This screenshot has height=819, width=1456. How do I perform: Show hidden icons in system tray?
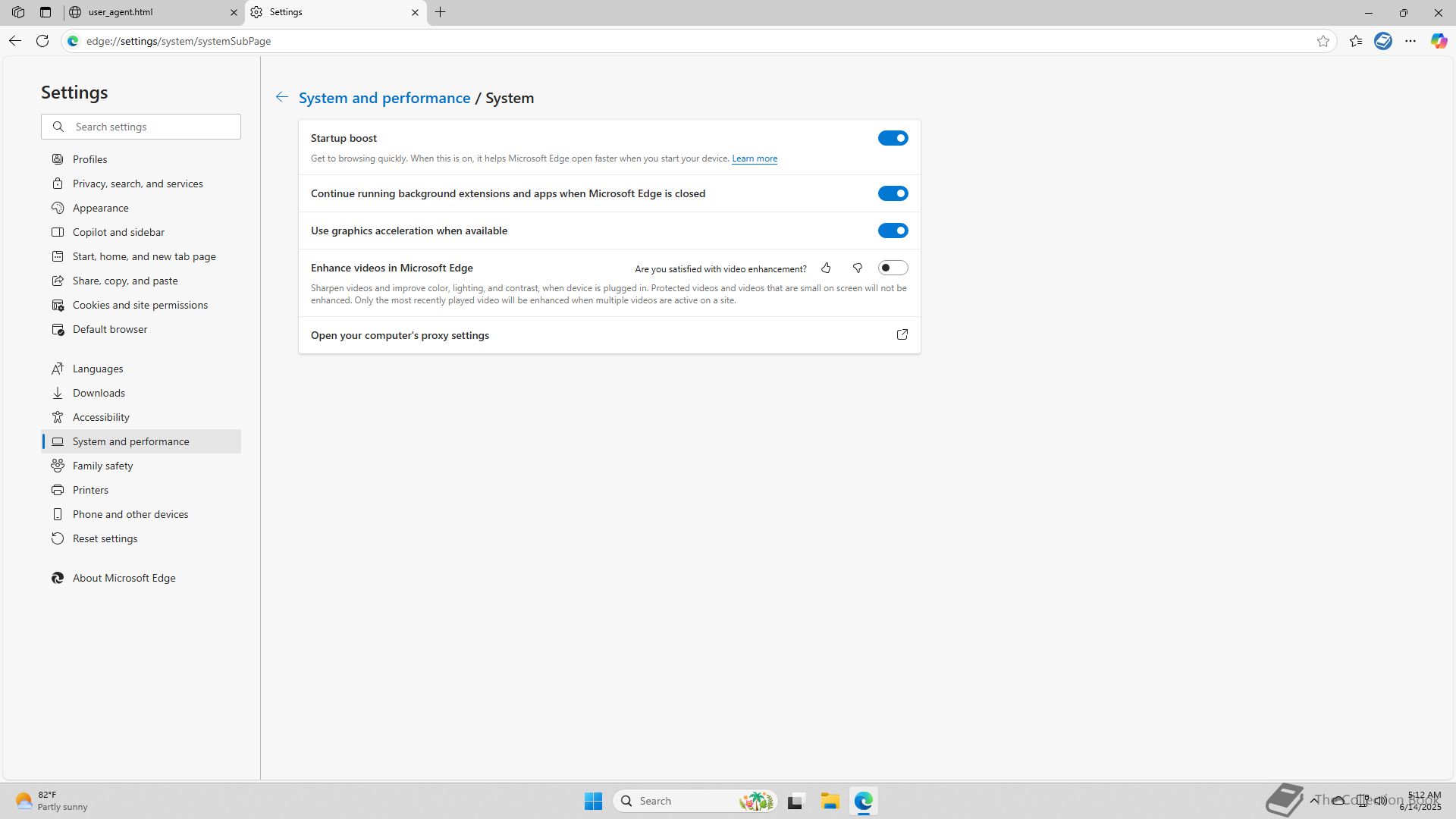(x=1314, y=800)
